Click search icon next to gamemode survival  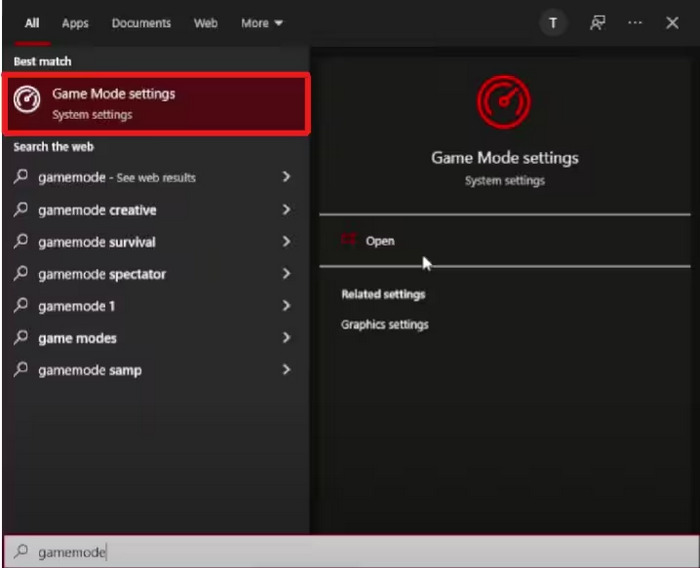(21, 241)
